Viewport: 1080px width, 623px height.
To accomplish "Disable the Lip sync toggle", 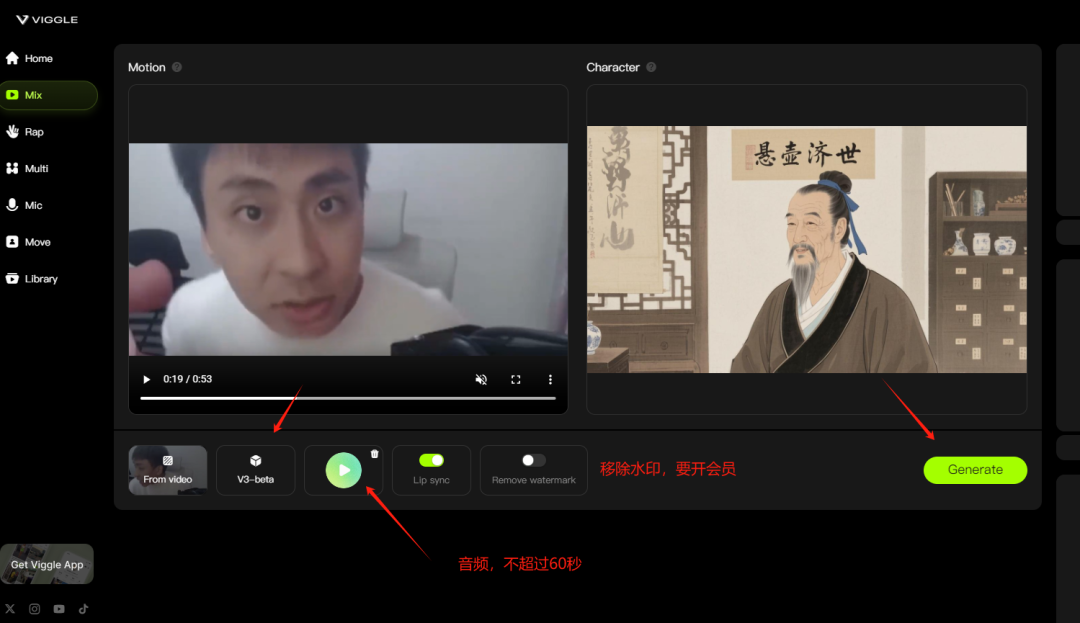I will click(431, 460).
